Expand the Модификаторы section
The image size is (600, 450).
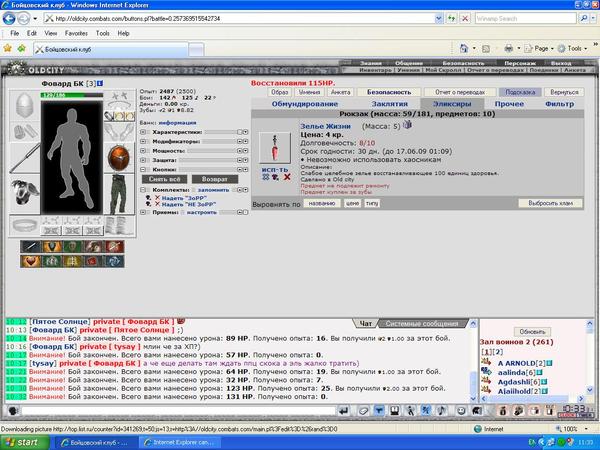pos(143,142)
